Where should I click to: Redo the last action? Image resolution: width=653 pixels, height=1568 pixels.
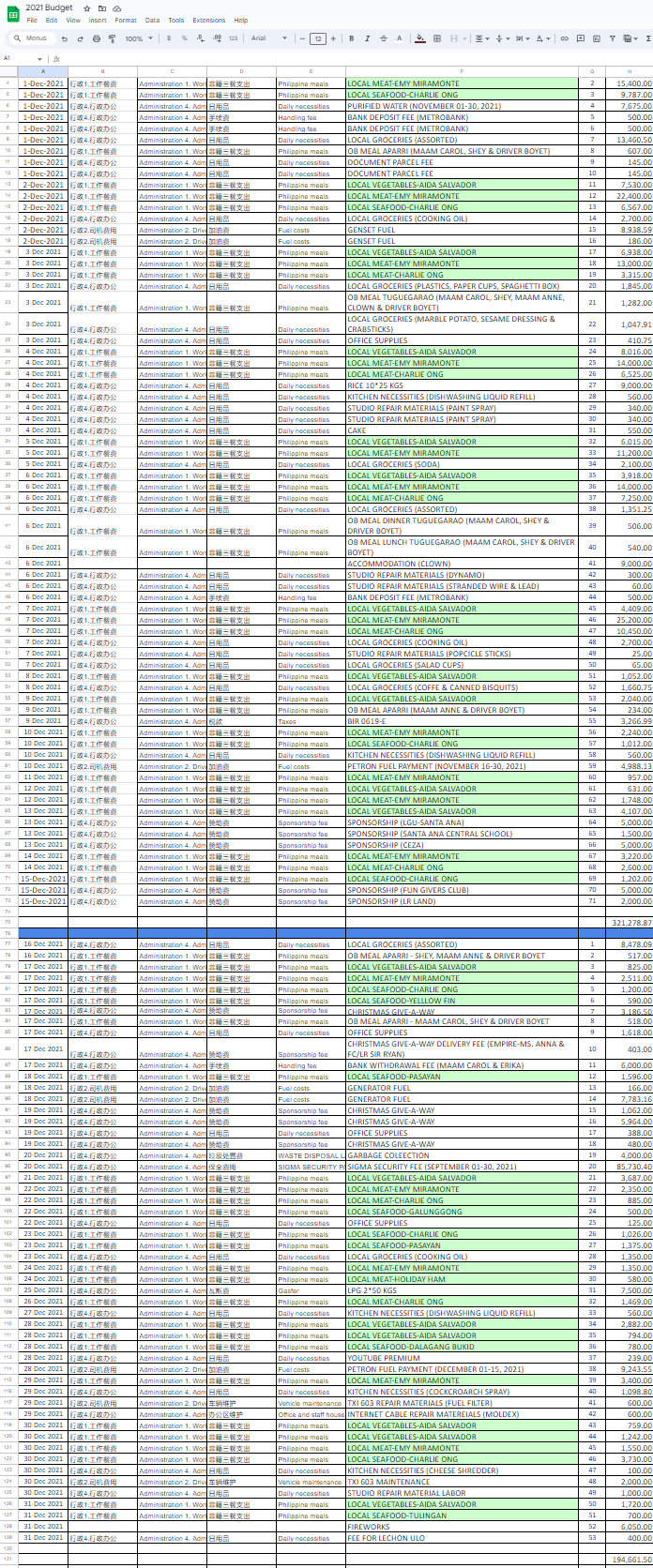pyautogui.click(x=80, y=38)
